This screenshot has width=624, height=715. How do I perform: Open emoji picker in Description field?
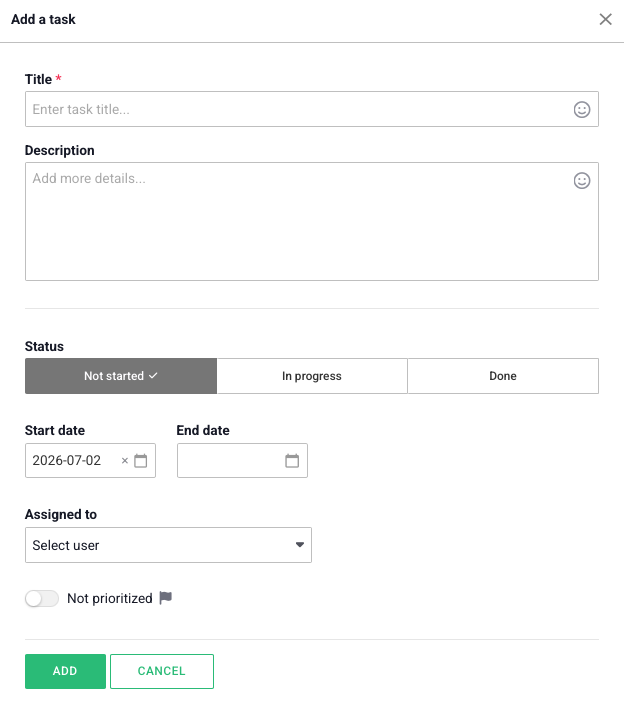[582, 181]
